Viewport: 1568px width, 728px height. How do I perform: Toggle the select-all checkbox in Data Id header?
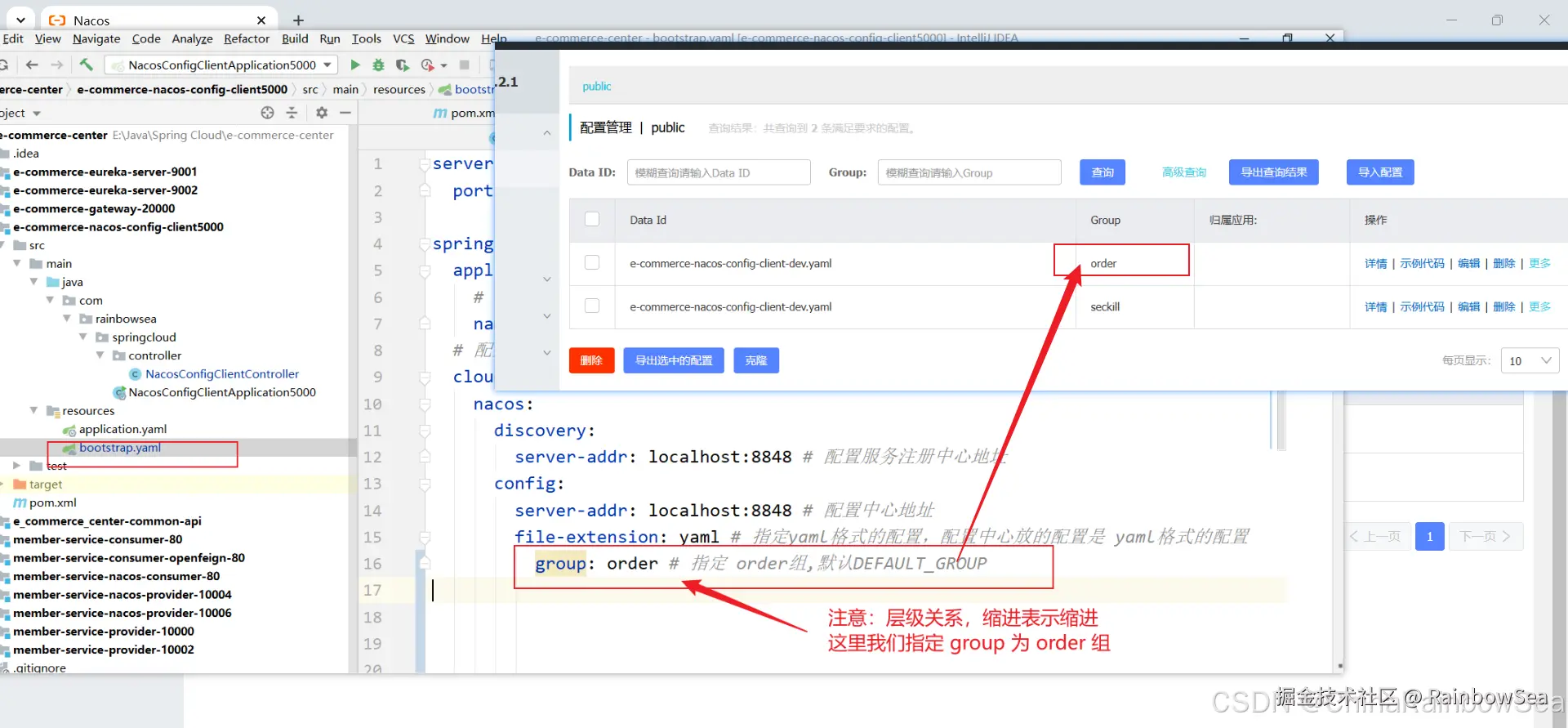[592, 219]
